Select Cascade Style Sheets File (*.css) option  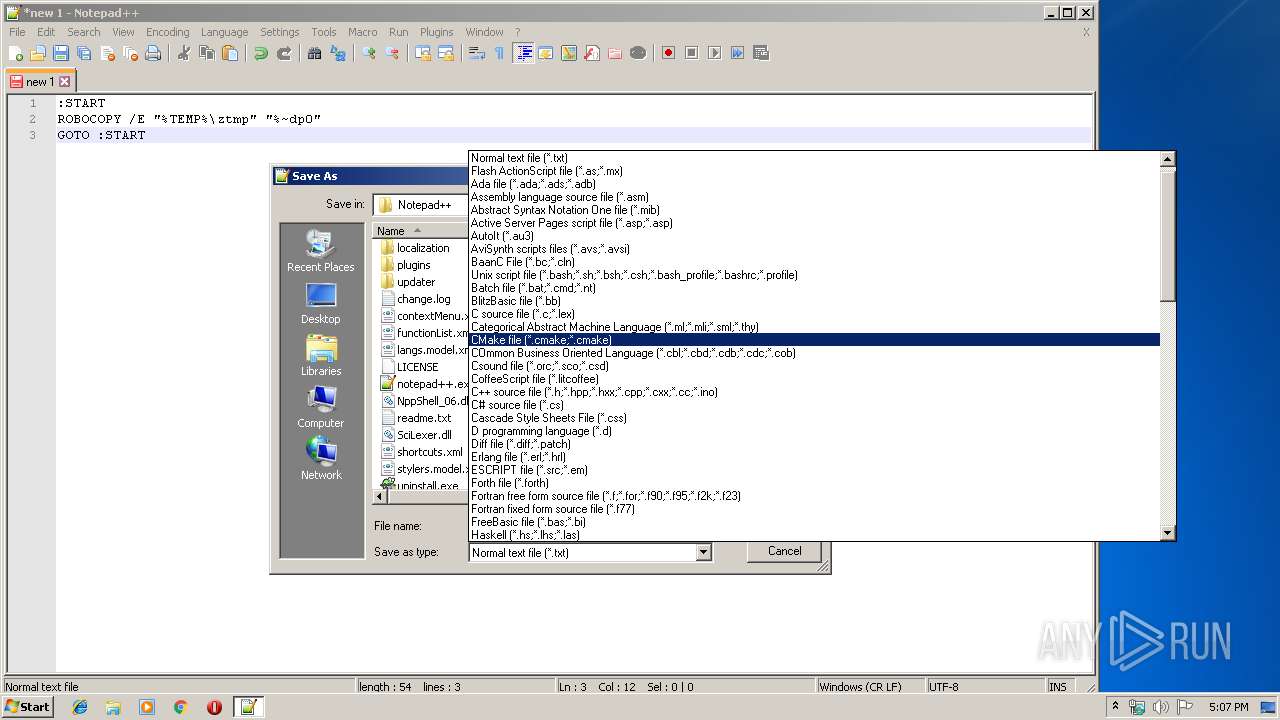[814, 418]
